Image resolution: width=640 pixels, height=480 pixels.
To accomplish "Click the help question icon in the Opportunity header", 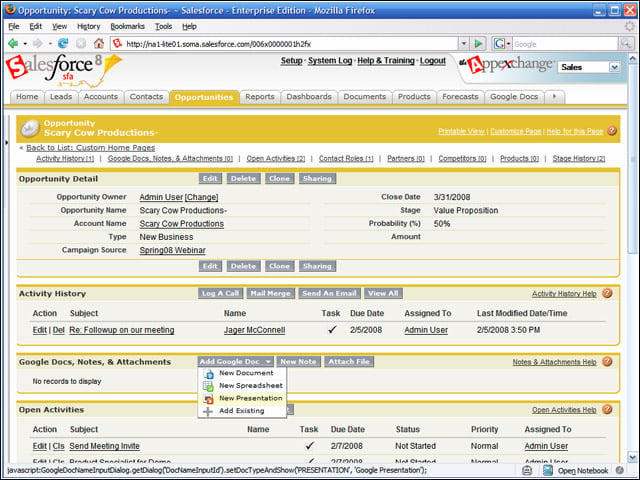I will pos(611,131).
